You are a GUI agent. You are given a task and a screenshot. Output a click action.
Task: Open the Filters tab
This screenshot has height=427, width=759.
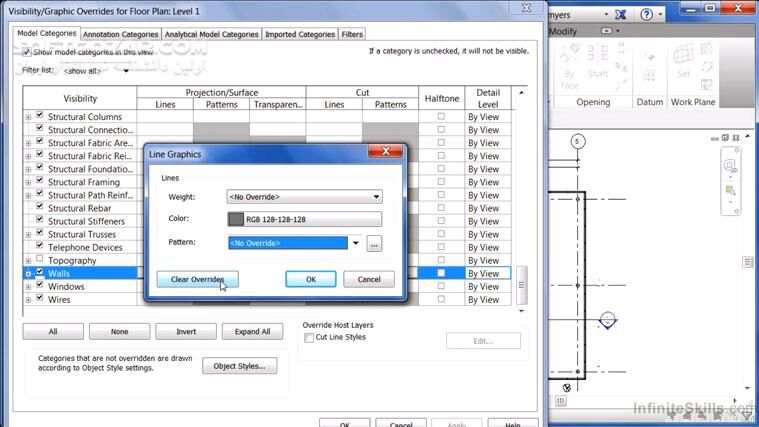352,34
